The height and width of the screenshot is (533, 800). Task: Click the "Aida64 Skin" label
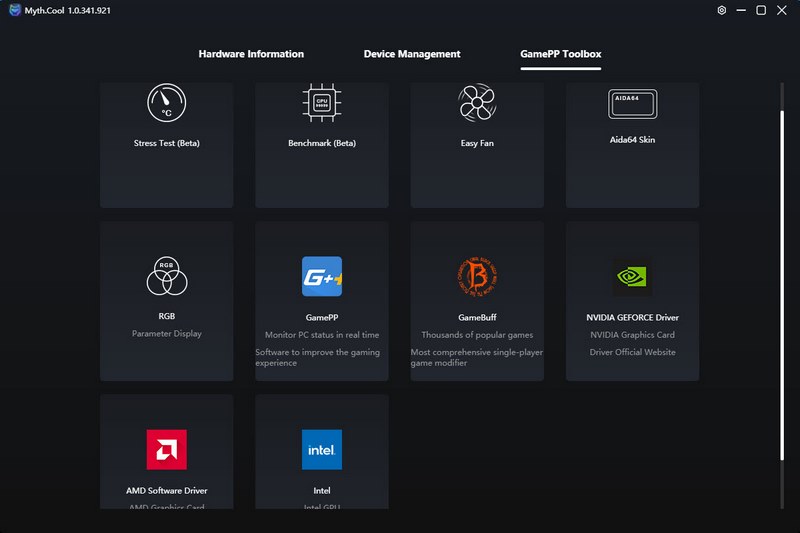(x=632, y=140)
